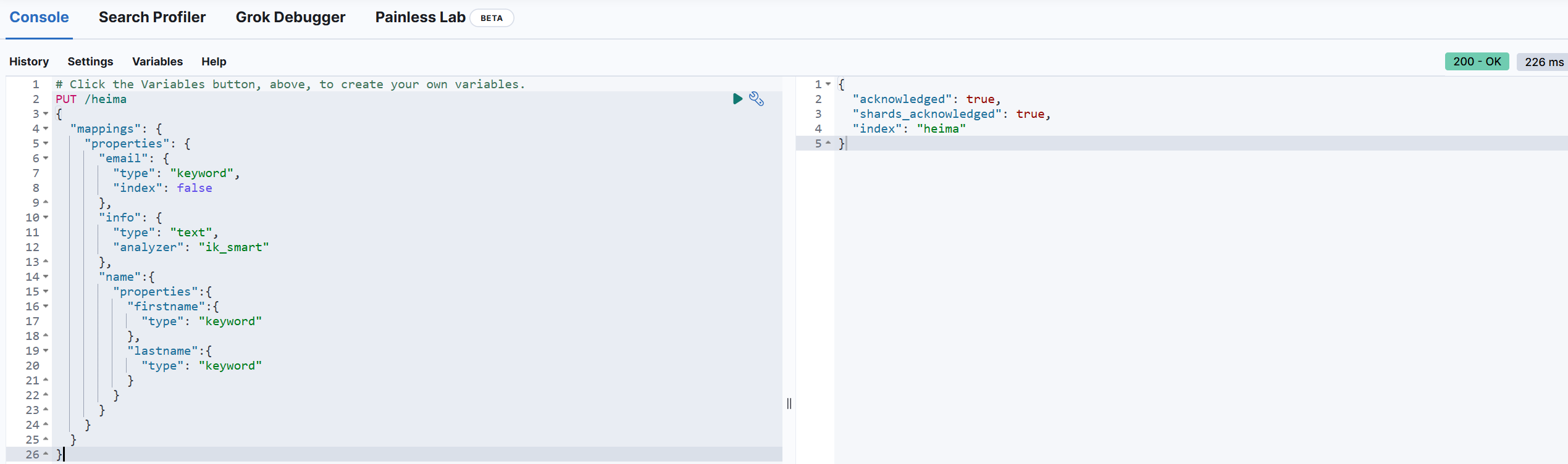Collapse the "mappings" block fold arrow on line 4
Screen dimensions: 1568x464
pyautogui.click(x=46, y=128)
